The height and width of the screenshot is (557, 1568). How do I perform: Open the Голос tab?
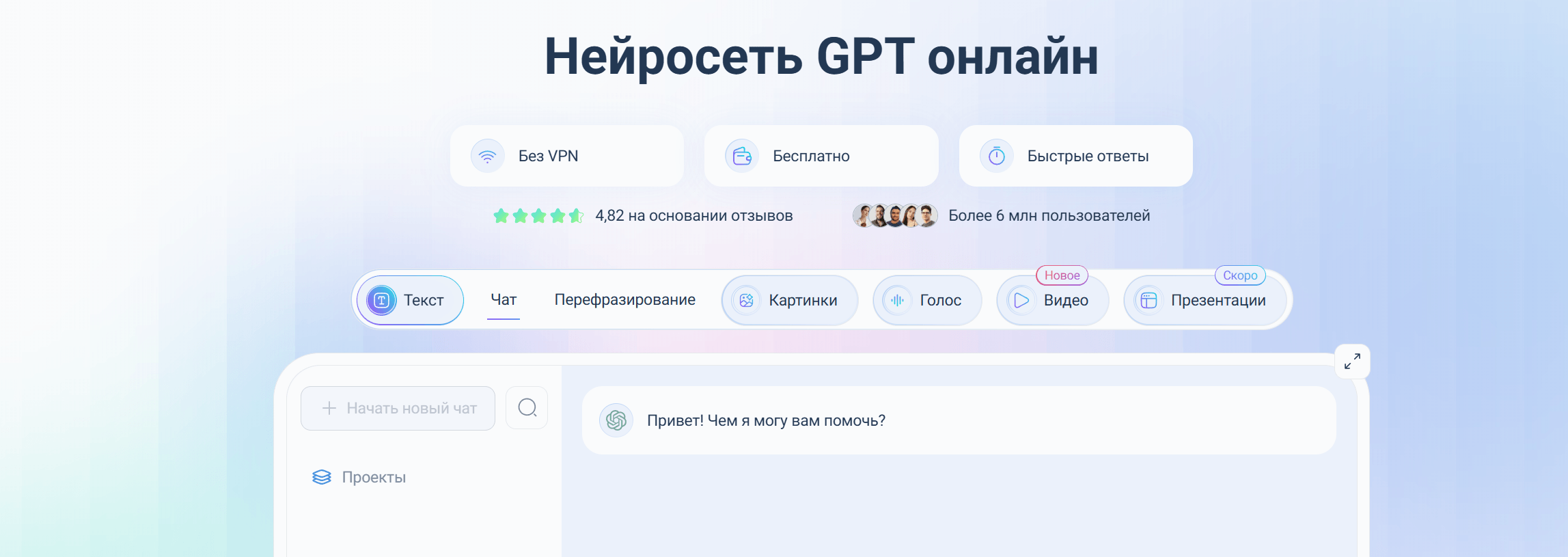coord(927,300)
